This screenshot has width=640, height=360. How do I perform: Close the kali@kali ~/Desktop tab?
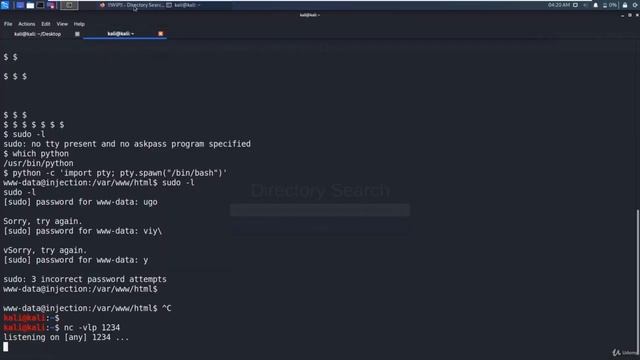(x=77, y=34)
